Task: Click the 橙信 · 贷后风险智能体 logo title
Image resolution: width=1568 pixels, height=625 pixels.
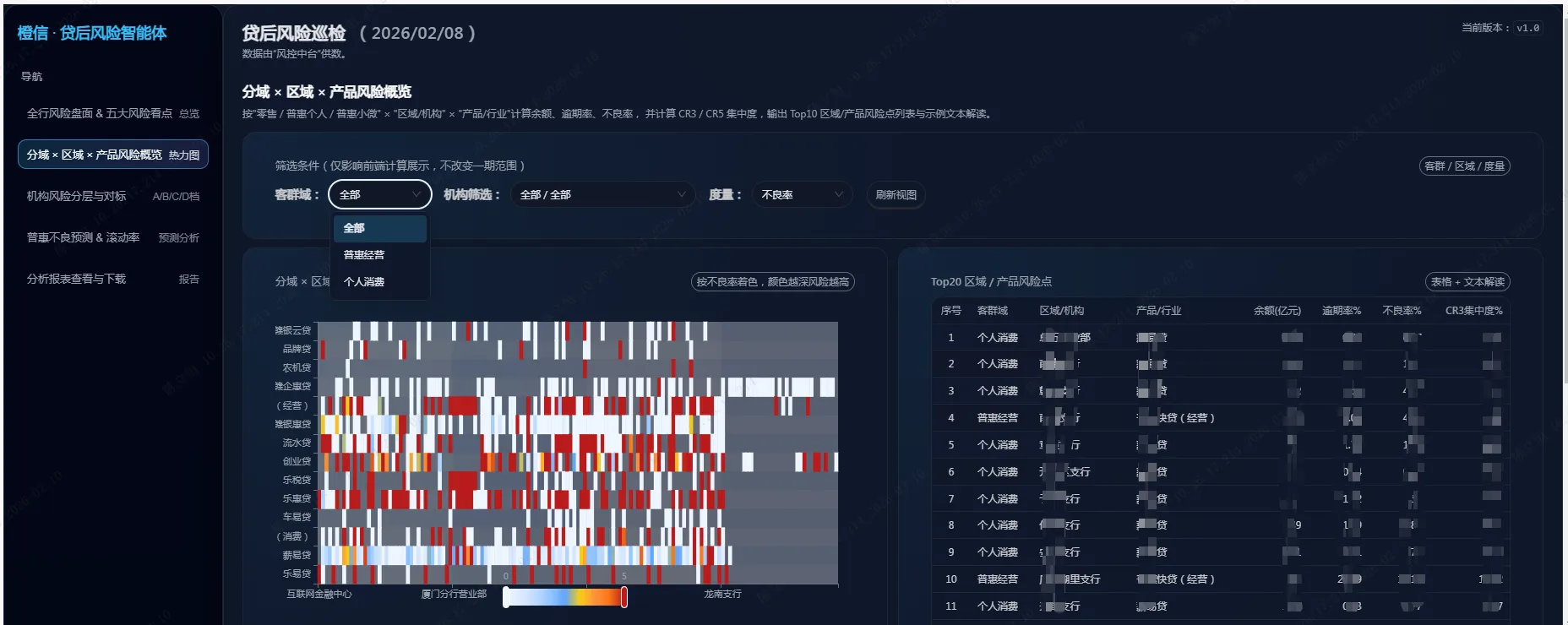Action: coord(92,33)
